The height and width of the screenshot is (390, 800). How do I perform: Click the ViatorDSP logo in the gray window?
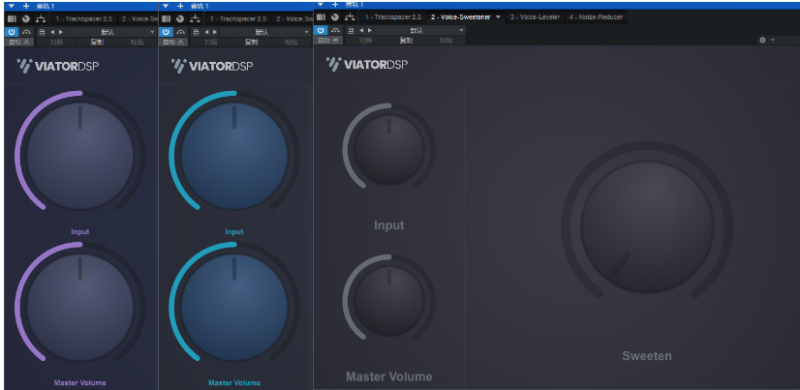click(367, 64)
